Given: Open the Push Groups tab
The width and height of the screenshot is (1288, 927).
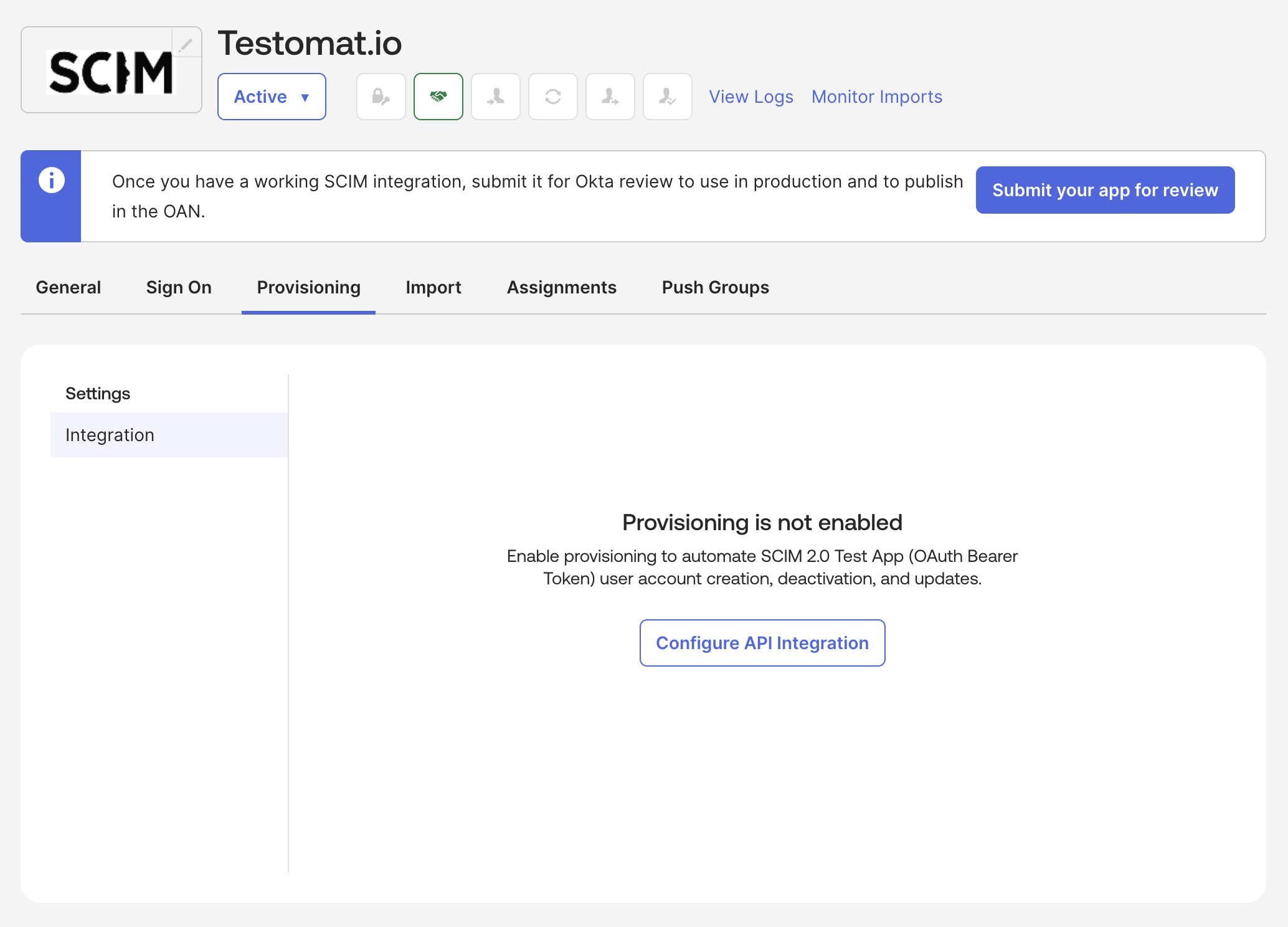Looking at the screenshot, I should pyautogui.click(x=714, y=287).
